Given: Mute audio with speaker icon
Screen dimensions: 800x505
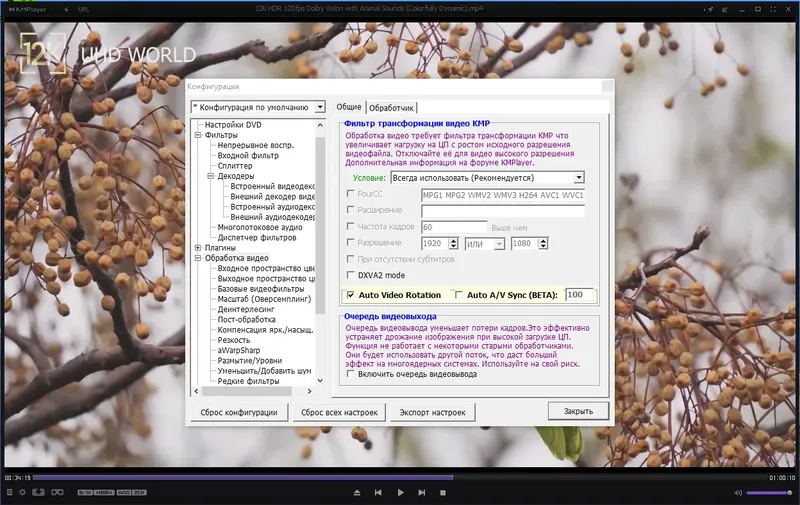Looking at the screenshot, I should [x=738, y=493].
